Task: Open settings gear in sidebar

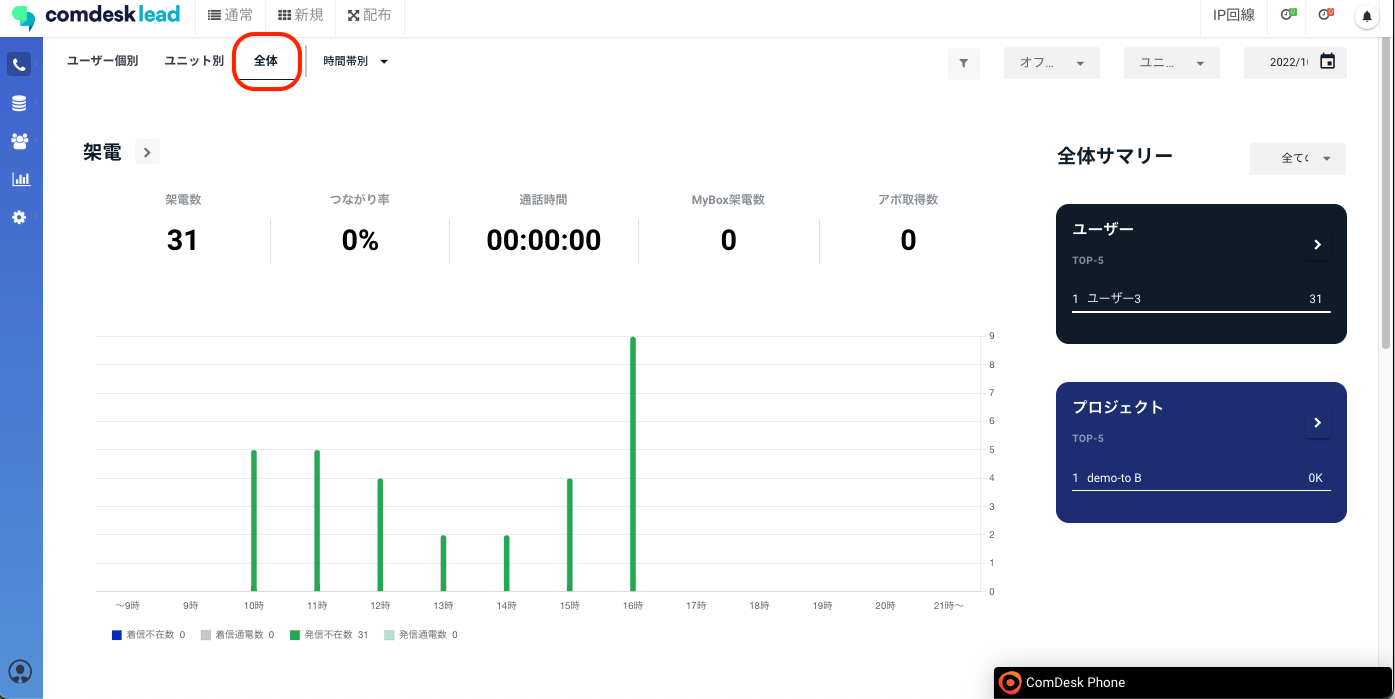Action: 19,217
